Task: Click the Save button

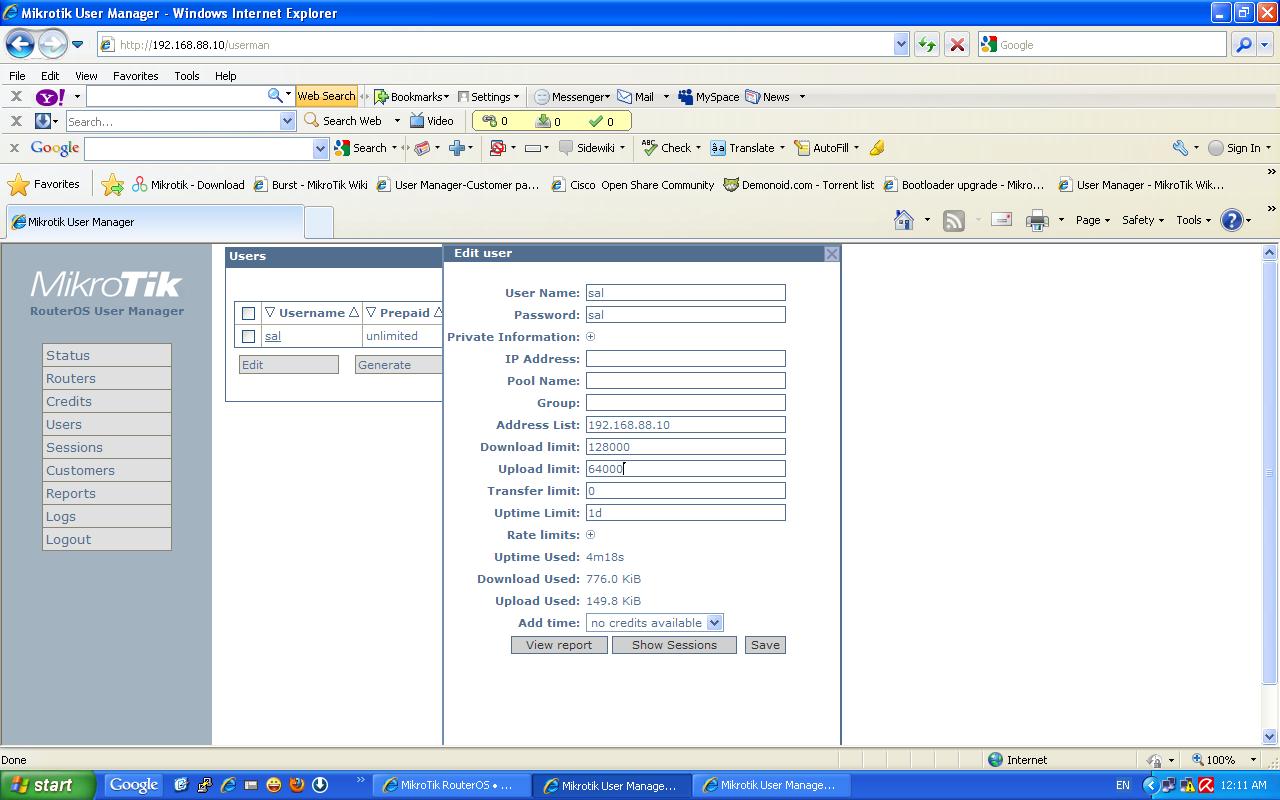Action: tap(765, 645)
